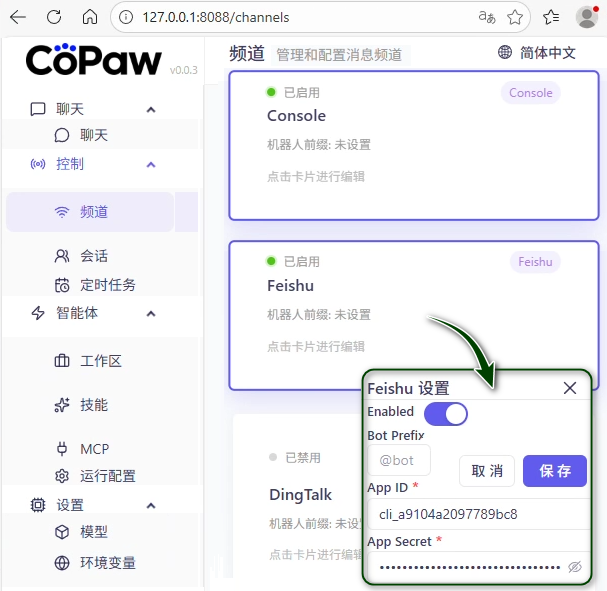Viewport: 607px width, 591px height.
Task: Click the 频道 page title
Action: click(x=247, y=53)
